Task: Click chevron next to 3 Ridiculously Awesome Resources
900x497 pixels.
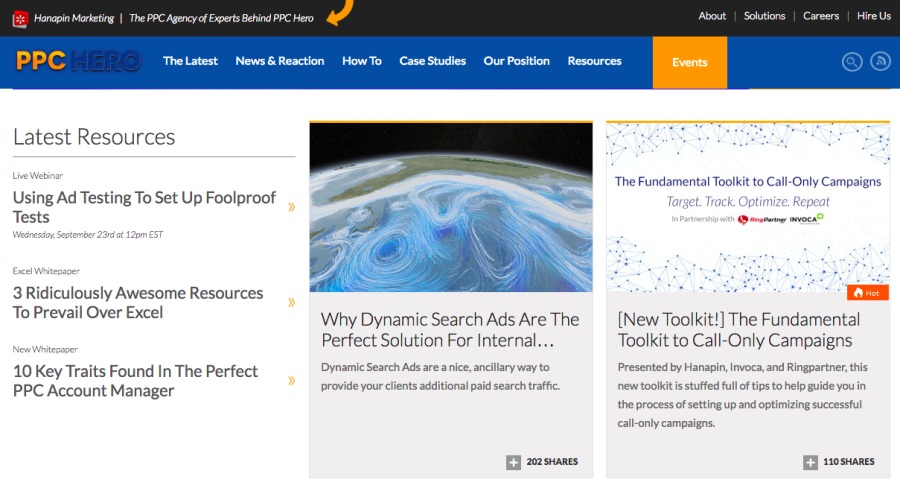Action: point(292,302)
